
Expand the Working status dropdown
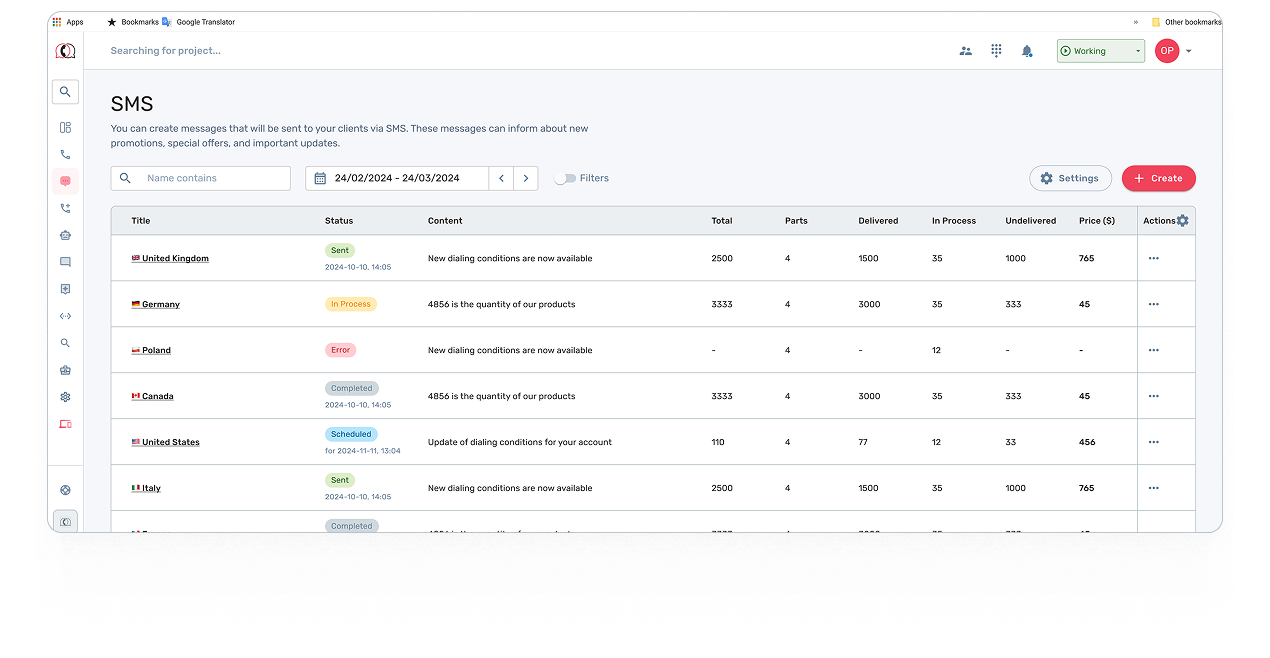(1100, 51)
